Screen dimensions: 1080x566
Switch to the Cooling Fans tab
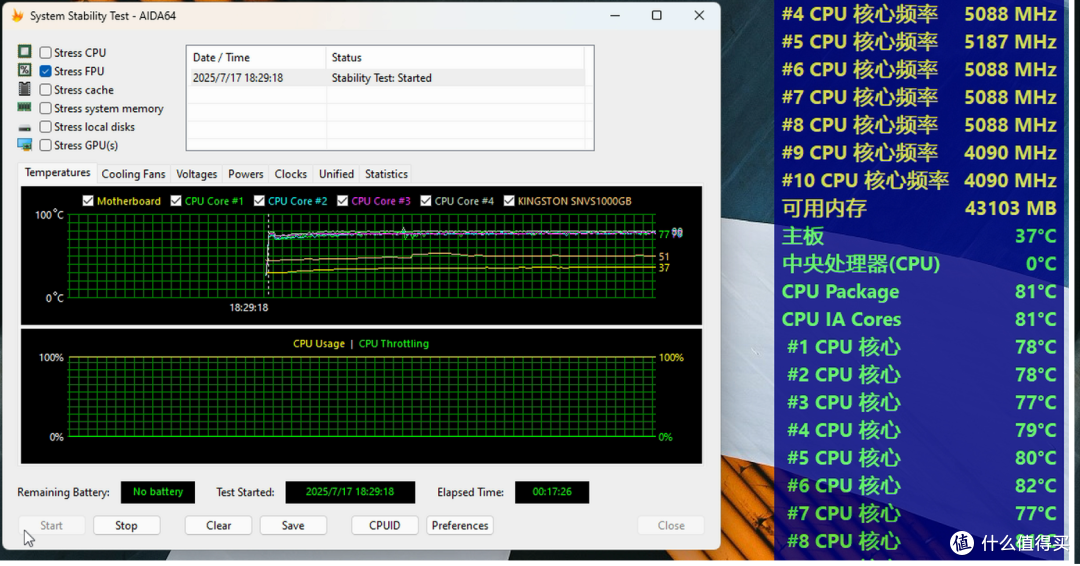[133, 174]
